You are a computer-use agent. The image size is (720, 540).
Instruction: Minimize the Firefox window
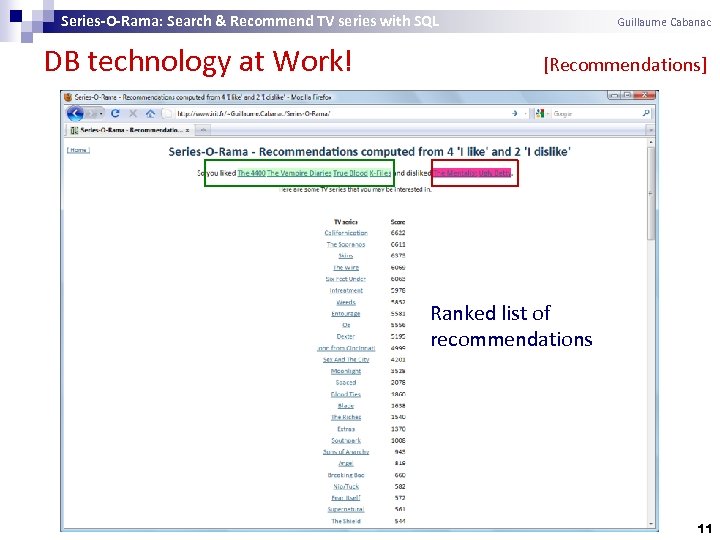click(614, 95)
